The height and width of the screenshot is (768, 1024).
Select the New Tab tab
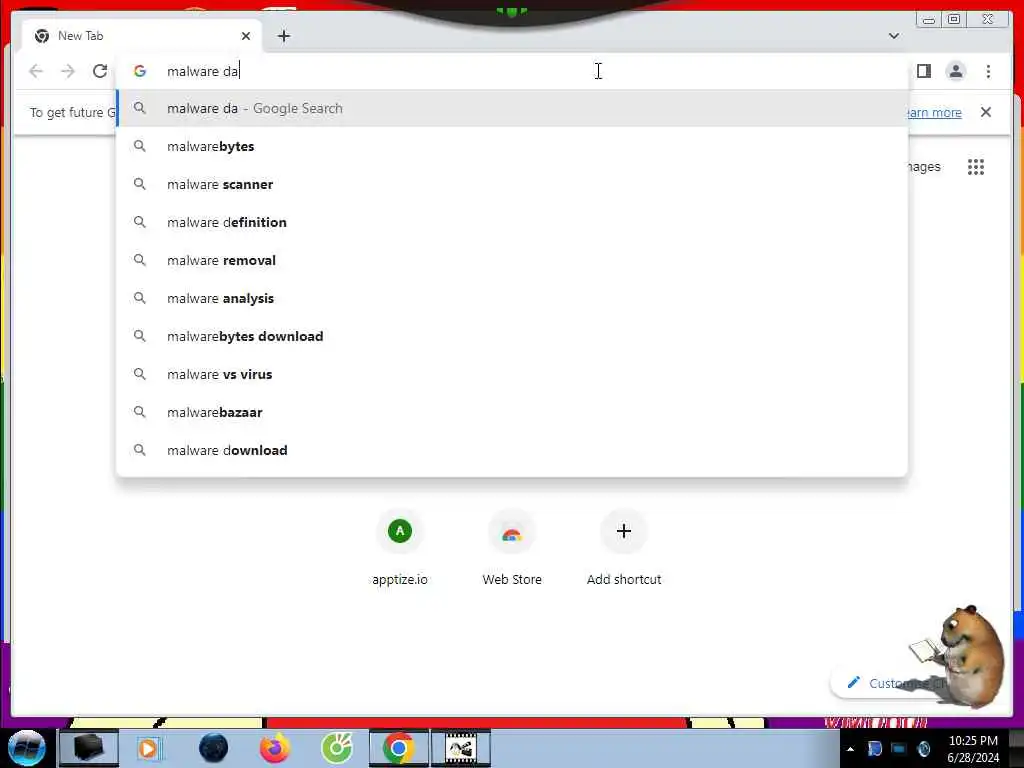click(142, 36)
